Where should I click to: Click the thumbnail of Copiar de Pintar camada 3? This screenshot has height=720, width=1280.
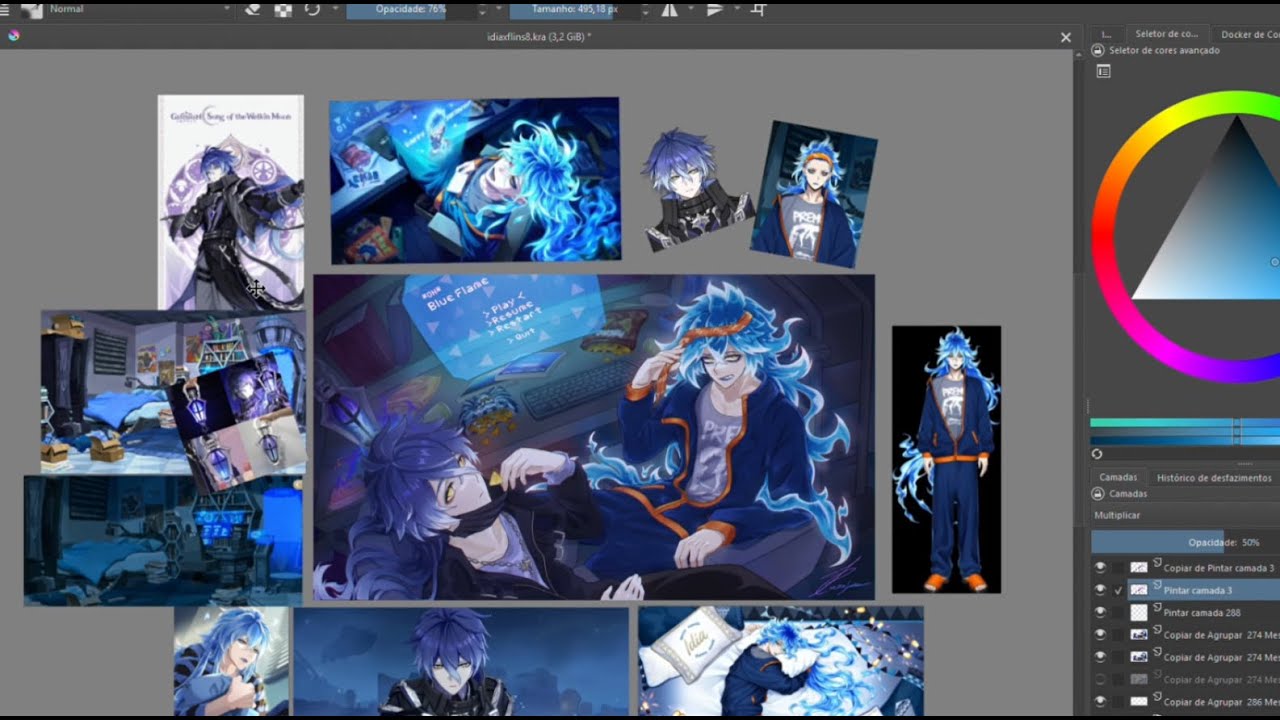1138,567
